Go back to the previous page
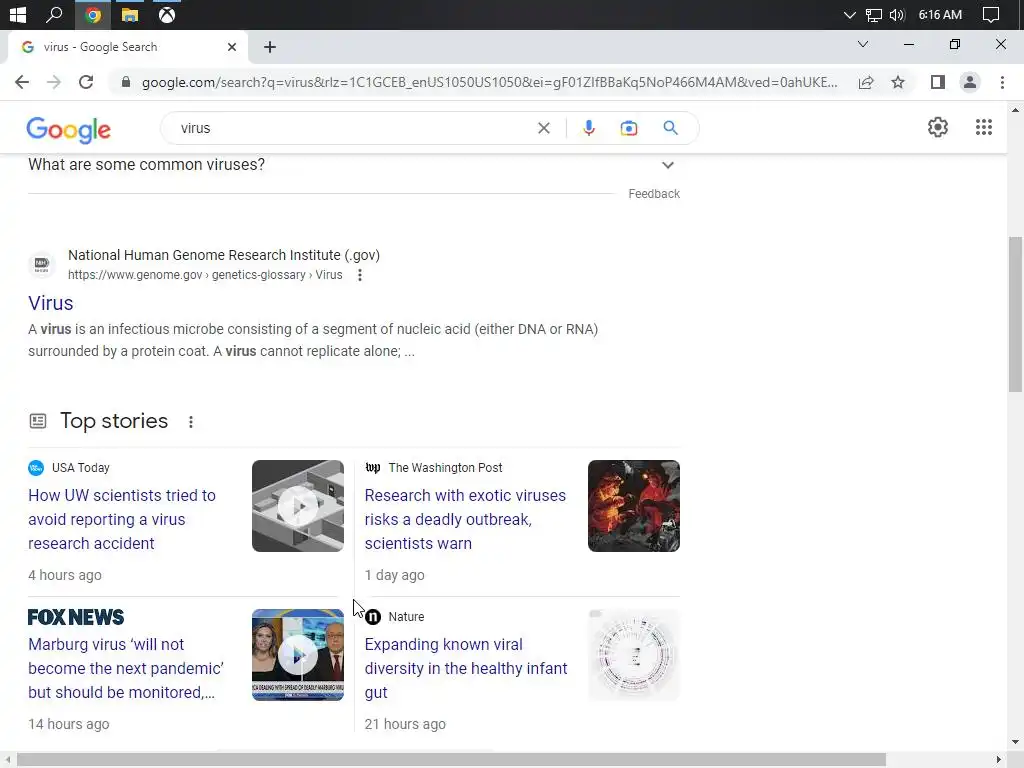The image size is (1024, 768). click(x=22, y=82)
